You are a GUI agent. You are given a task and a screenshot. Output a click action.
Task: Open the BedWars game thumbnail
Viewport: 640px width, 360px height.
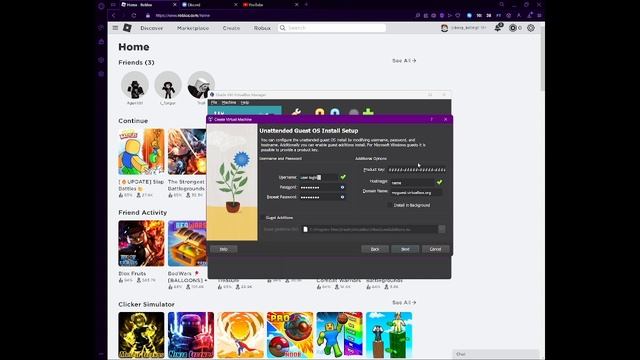click(187, 243)
